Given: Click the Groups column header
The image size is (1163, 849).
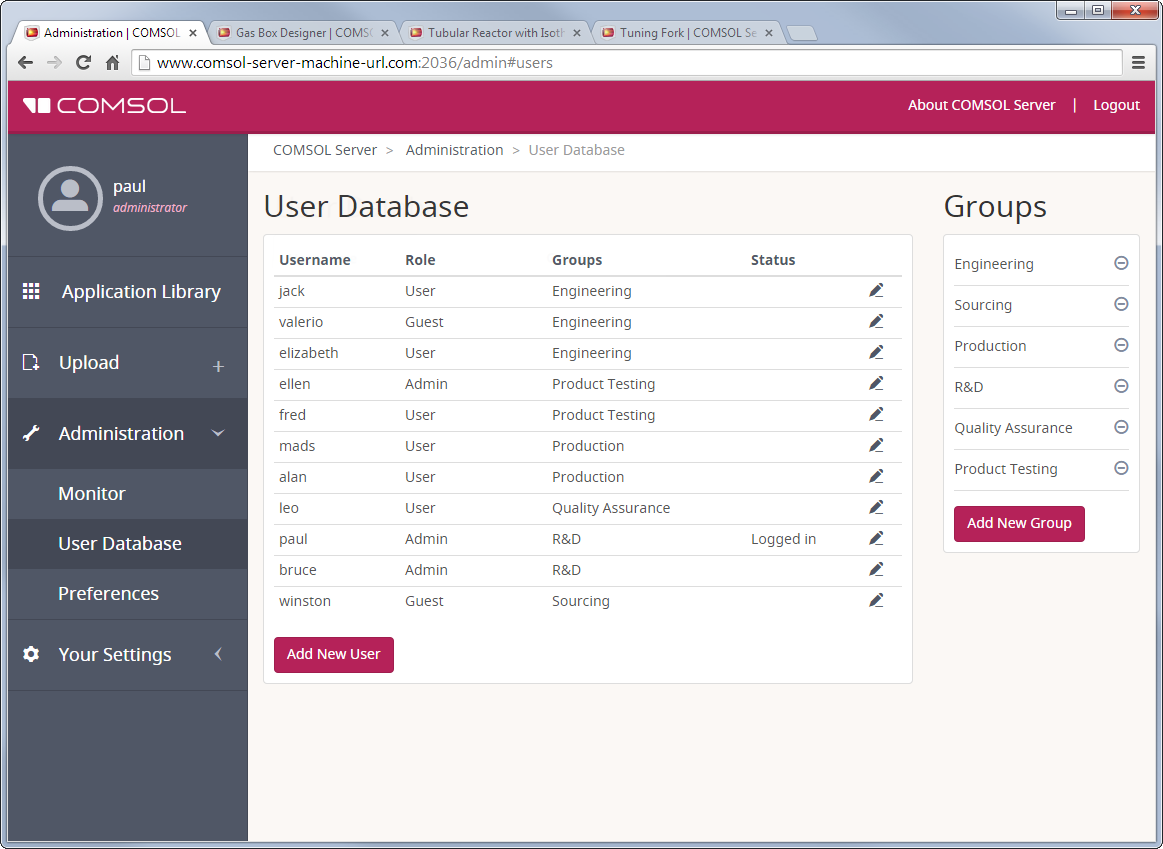Looking at the screenshot, I should tap(577, 260).
